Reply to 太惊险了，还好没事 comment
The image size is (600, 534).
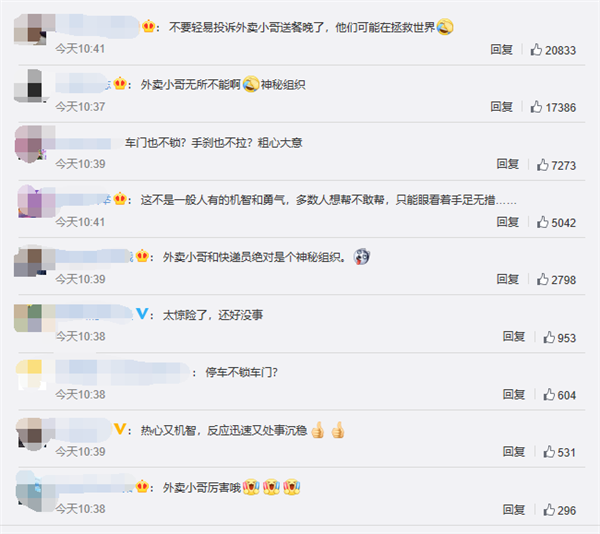(x=514, y=337)
